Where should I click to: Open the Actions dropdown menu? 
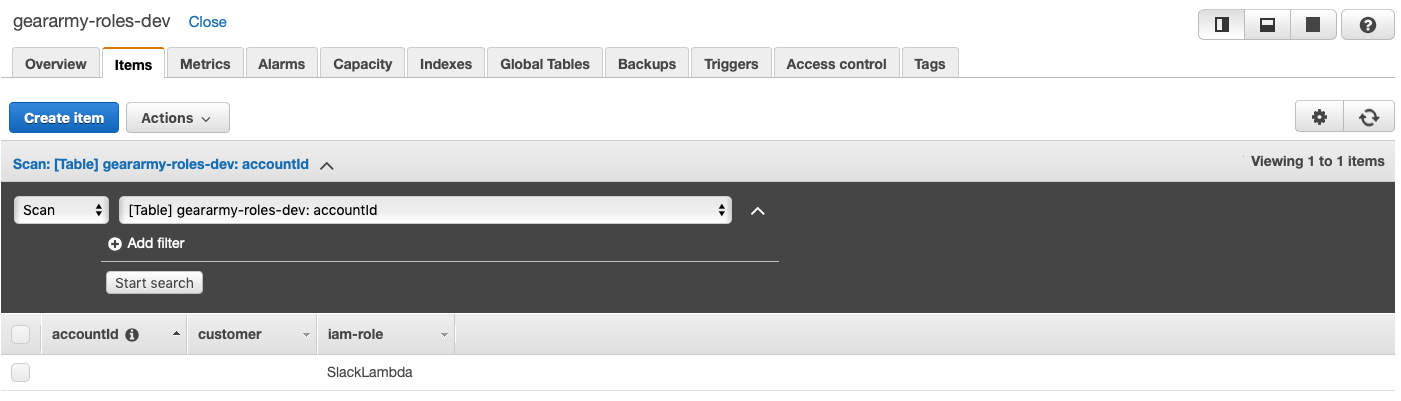click(177, 118)
